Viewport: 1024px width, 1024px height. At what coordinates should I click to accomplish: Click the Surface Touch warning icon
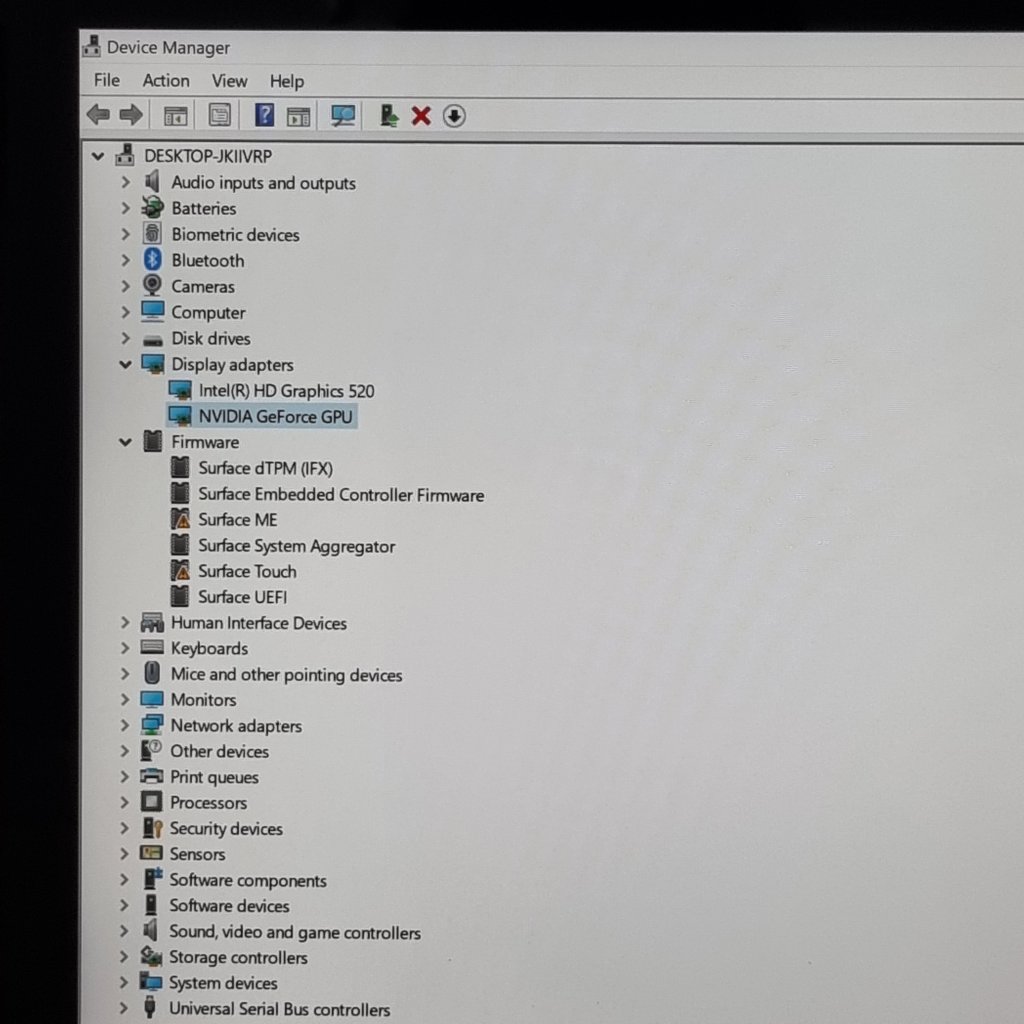180,571
